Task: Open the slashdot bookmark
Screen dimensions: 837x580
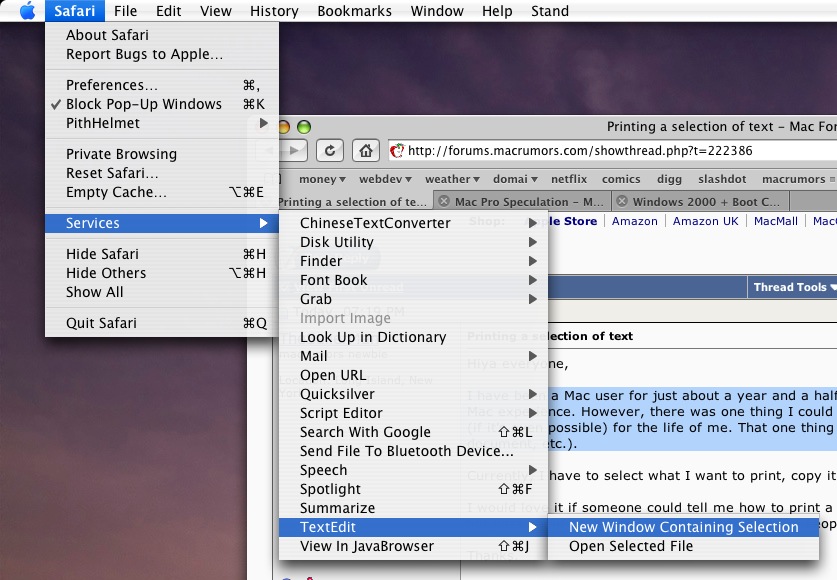Action: pyautogui.click(x=722, y=179)
